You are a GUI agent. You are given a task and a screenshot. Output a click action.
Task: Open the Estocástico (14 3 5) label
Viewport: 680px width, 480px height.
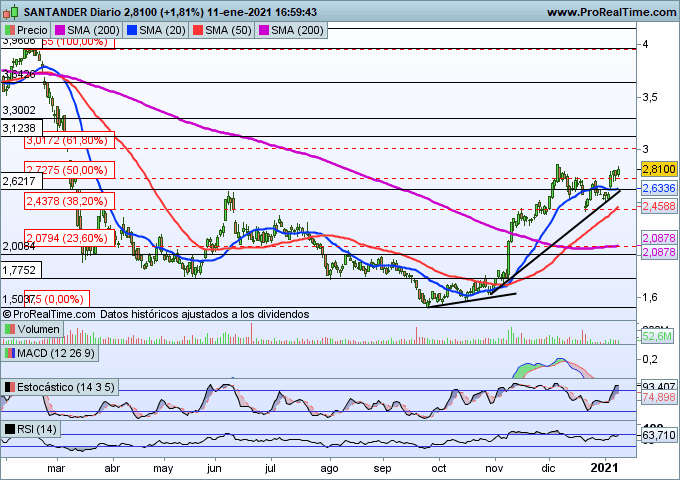pyautogui.click(x=65, y=387)
